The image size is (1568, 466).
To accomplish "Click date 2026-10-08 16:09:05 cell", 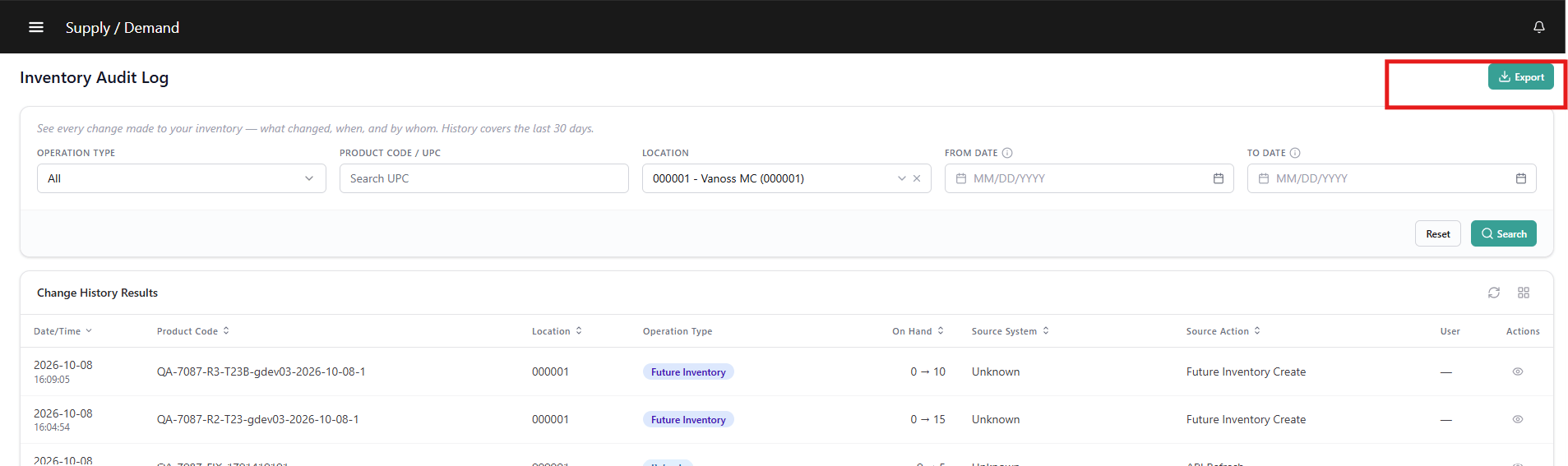I will pos(63,371).
